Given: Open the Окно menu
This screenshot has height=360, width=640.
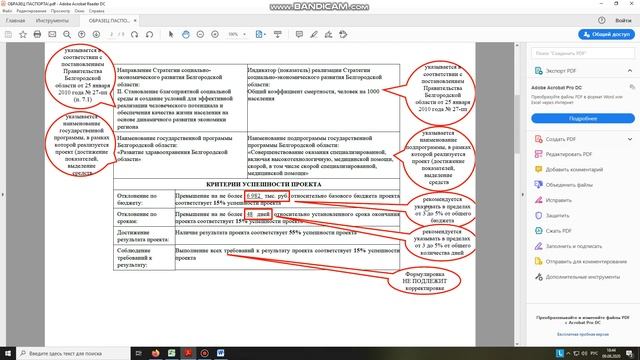Looking at the screenshot, I should 79,11.
